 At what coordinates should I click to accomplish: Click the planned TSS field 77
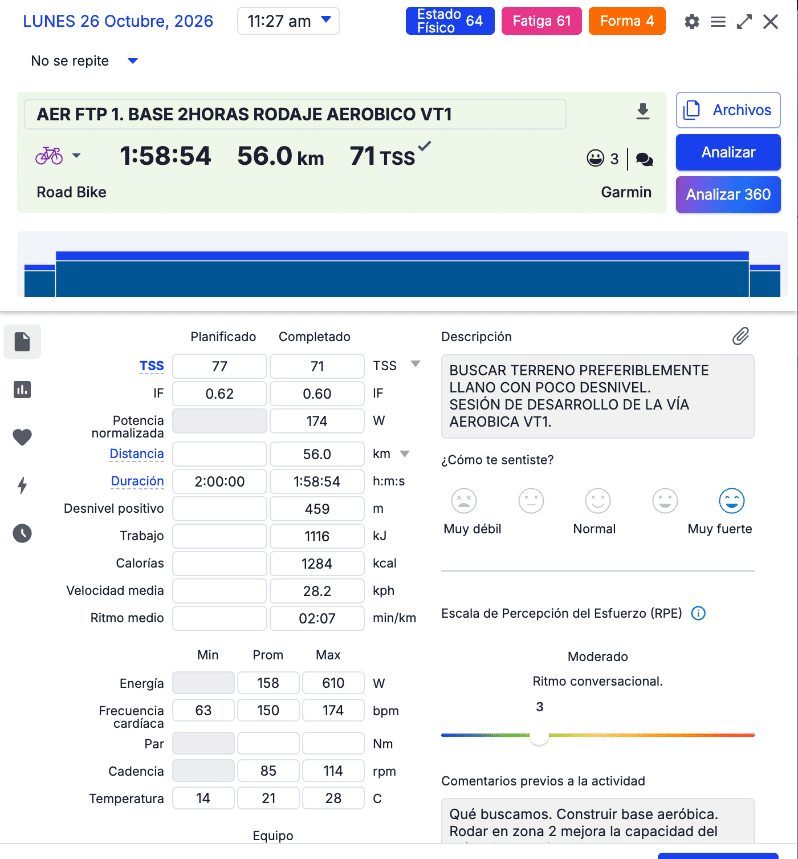pyautogui.click(x=220, y=366)
